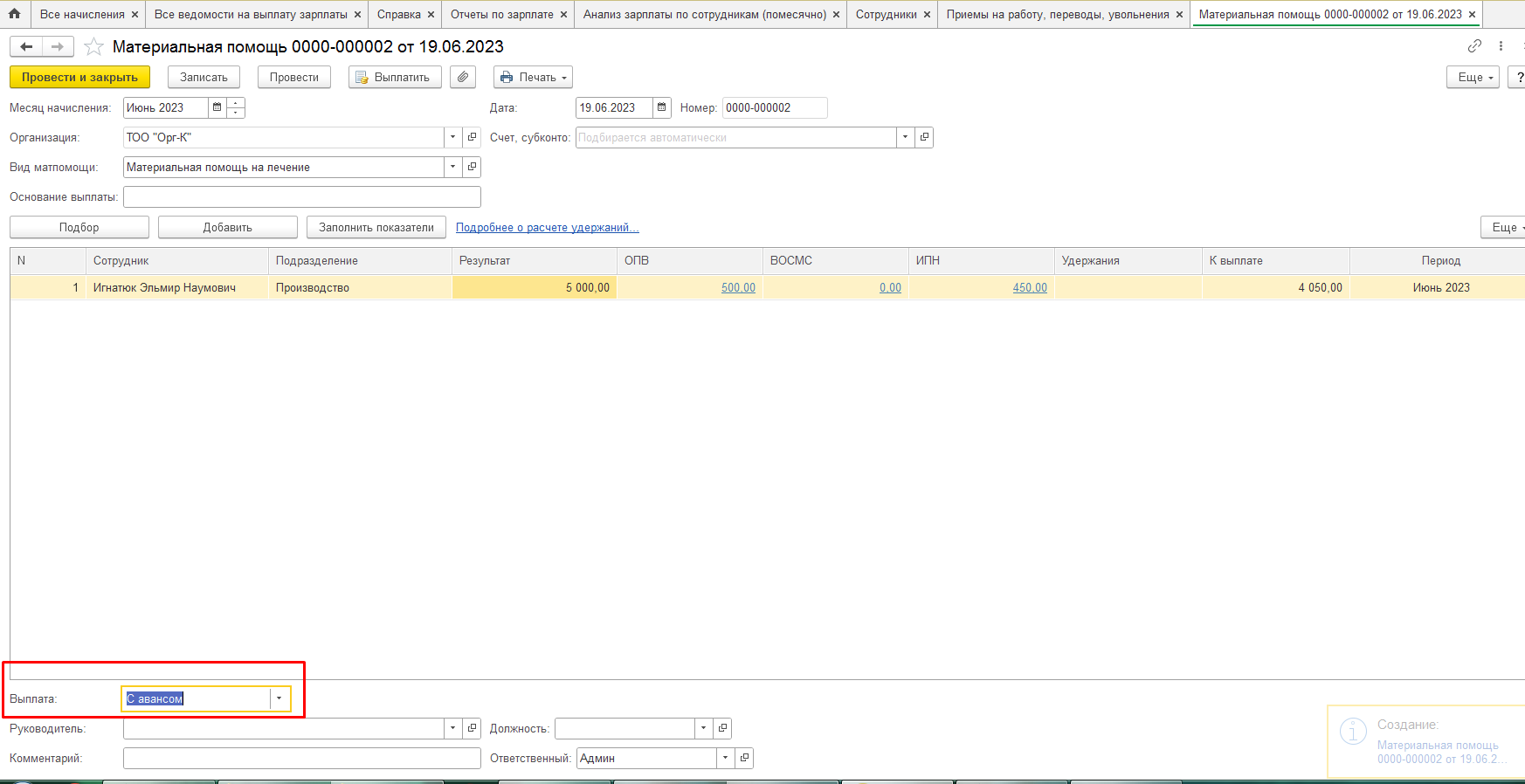Image resolution: width=1525 pixels, height=784 pixels.
Task: Open the Организация item form icon
Action: 473,138
